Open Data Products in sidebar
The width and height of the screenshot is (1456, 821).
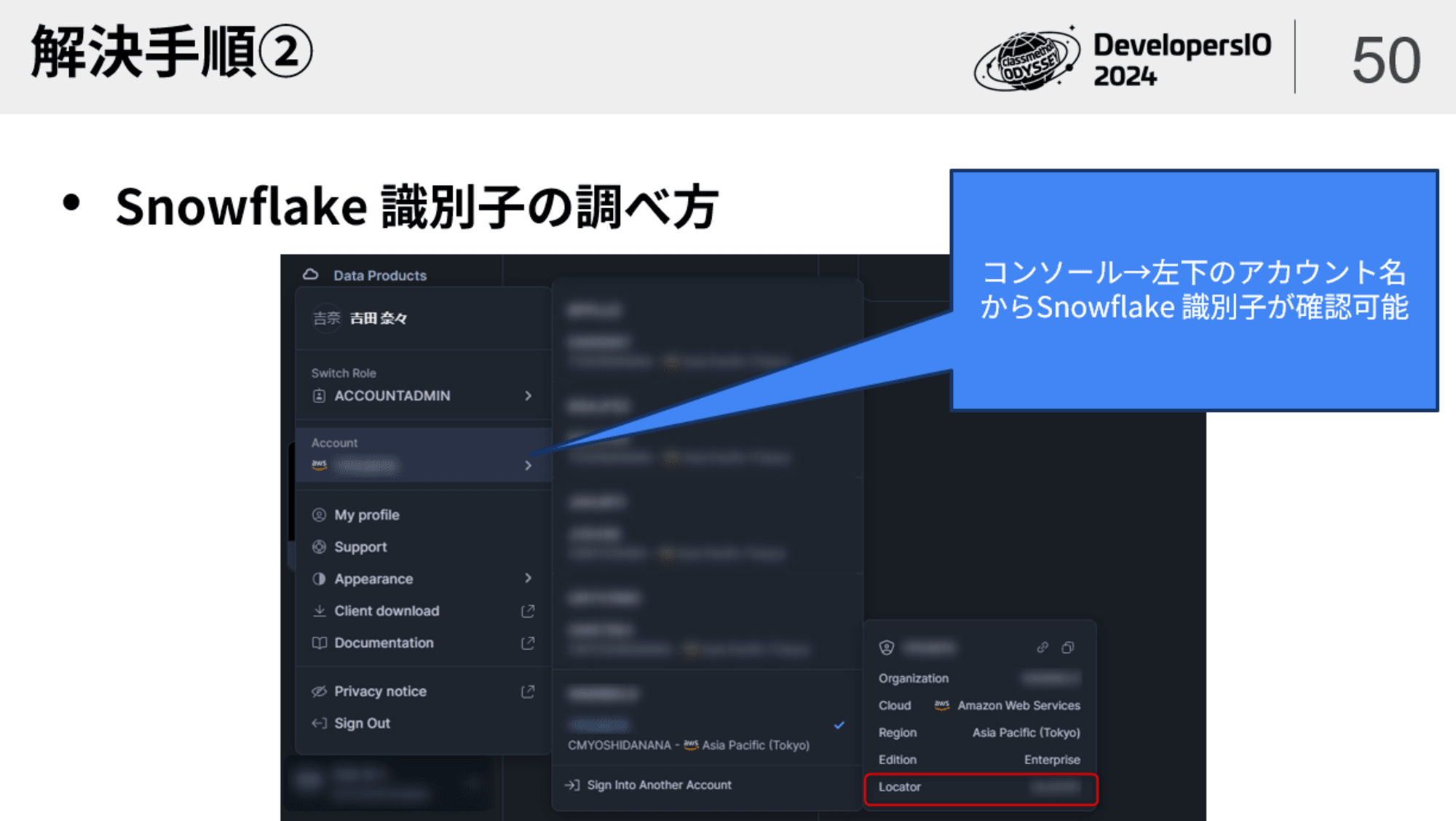click(380, 276)
